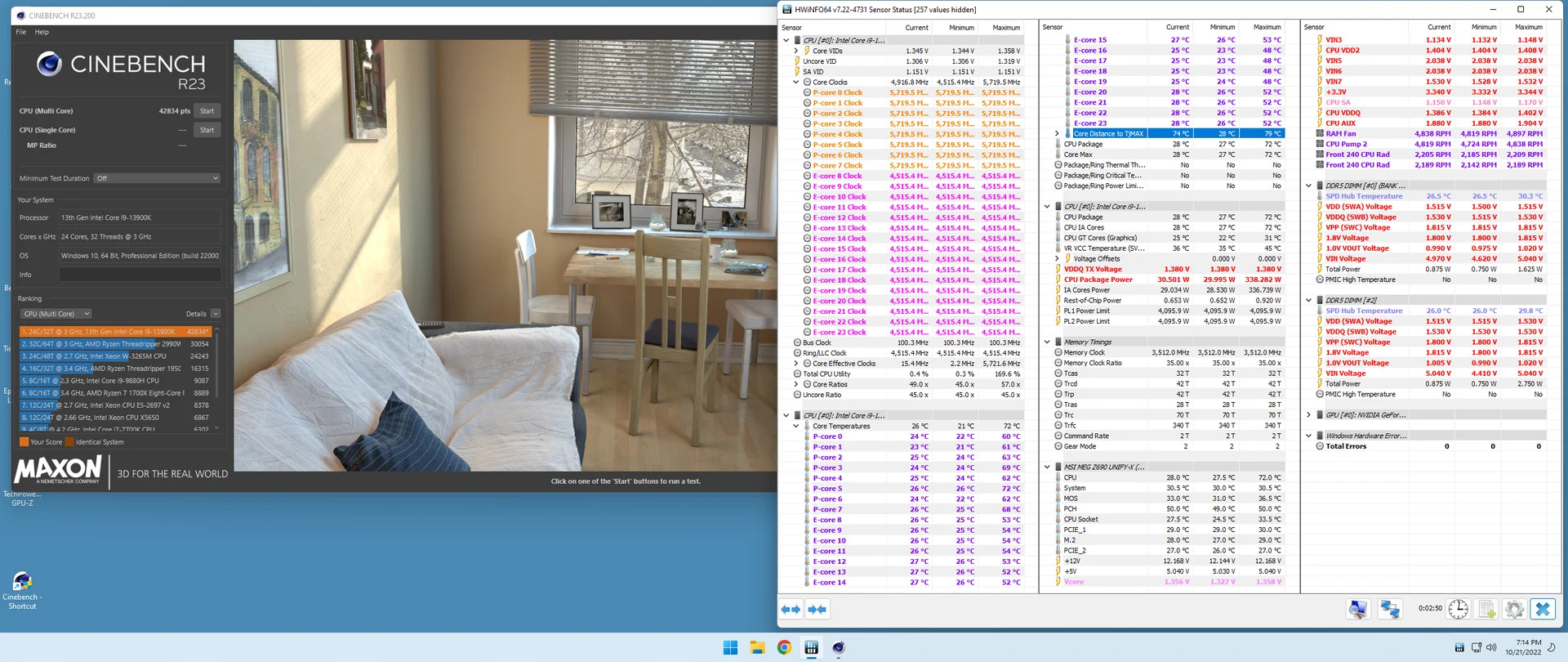Collapse the Core Clocks tree node
This screenshot has height=662, width=1568.
796,82
